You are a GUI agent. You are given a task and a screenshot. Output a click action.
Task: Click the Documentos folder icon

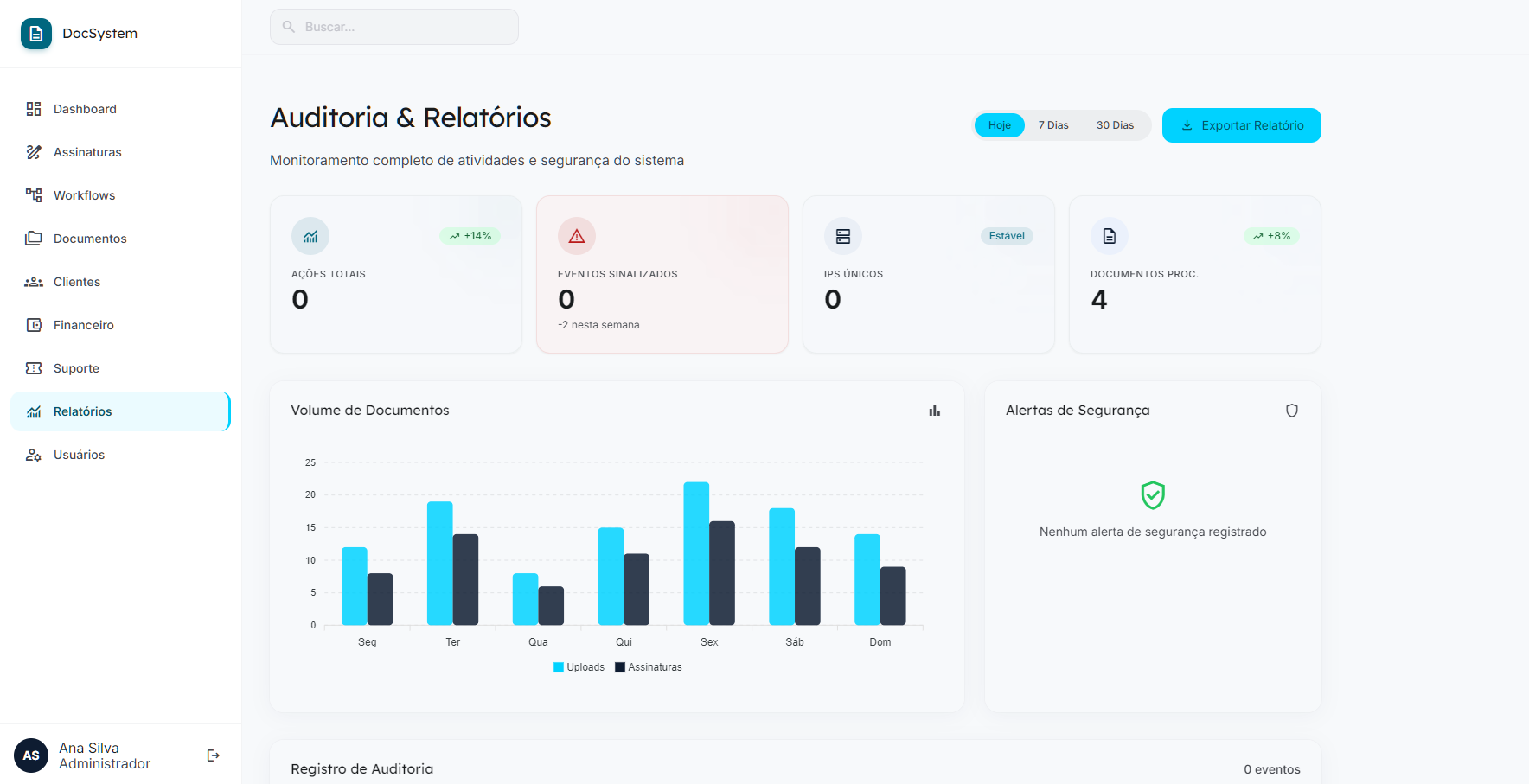tap(34, 239)
